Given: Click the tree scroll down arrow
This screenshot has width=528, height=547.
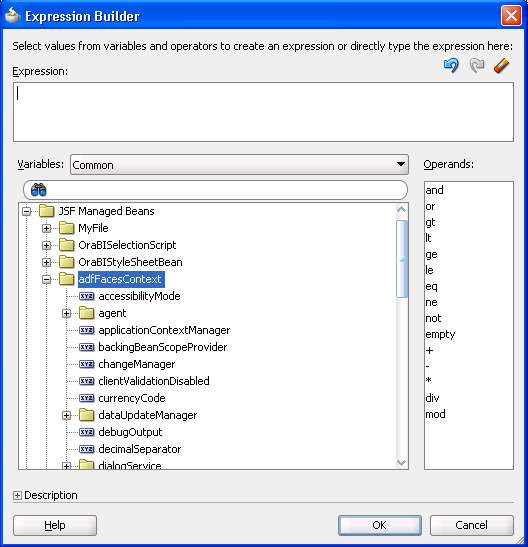Looking at the screenshot, I should click(402, 463).
